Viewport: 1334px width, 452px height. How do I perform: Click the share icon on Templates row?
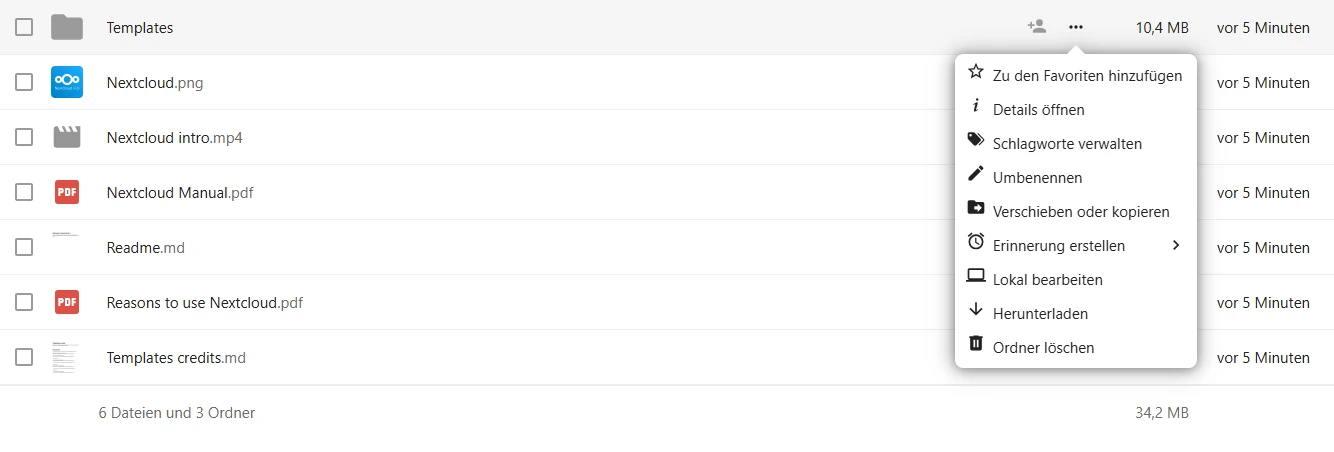1037,27
